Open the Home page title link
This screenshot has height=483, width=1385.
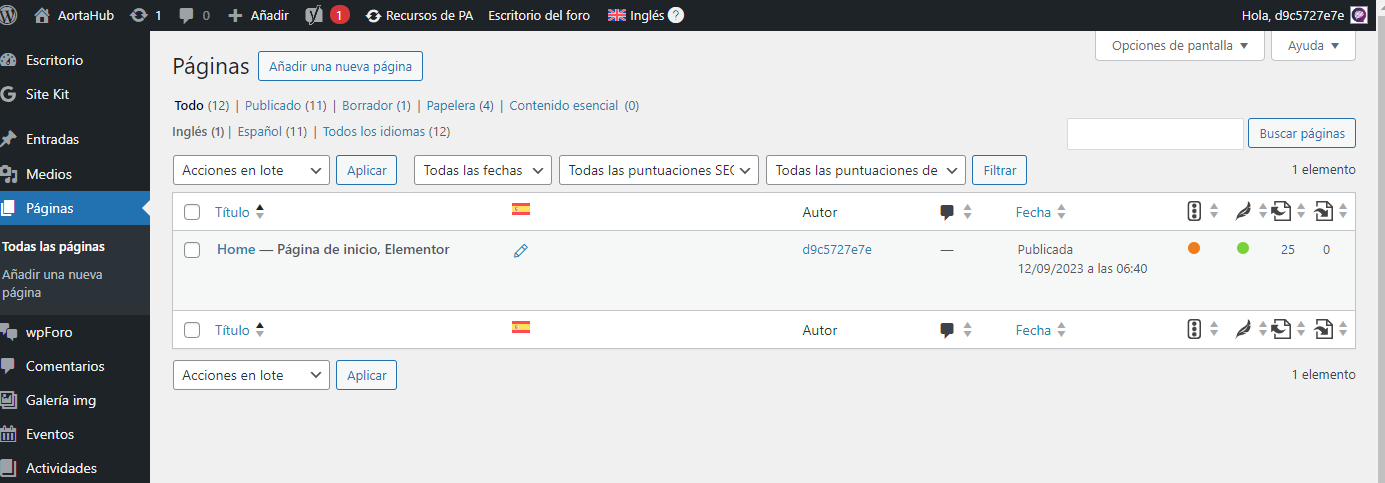236,249
